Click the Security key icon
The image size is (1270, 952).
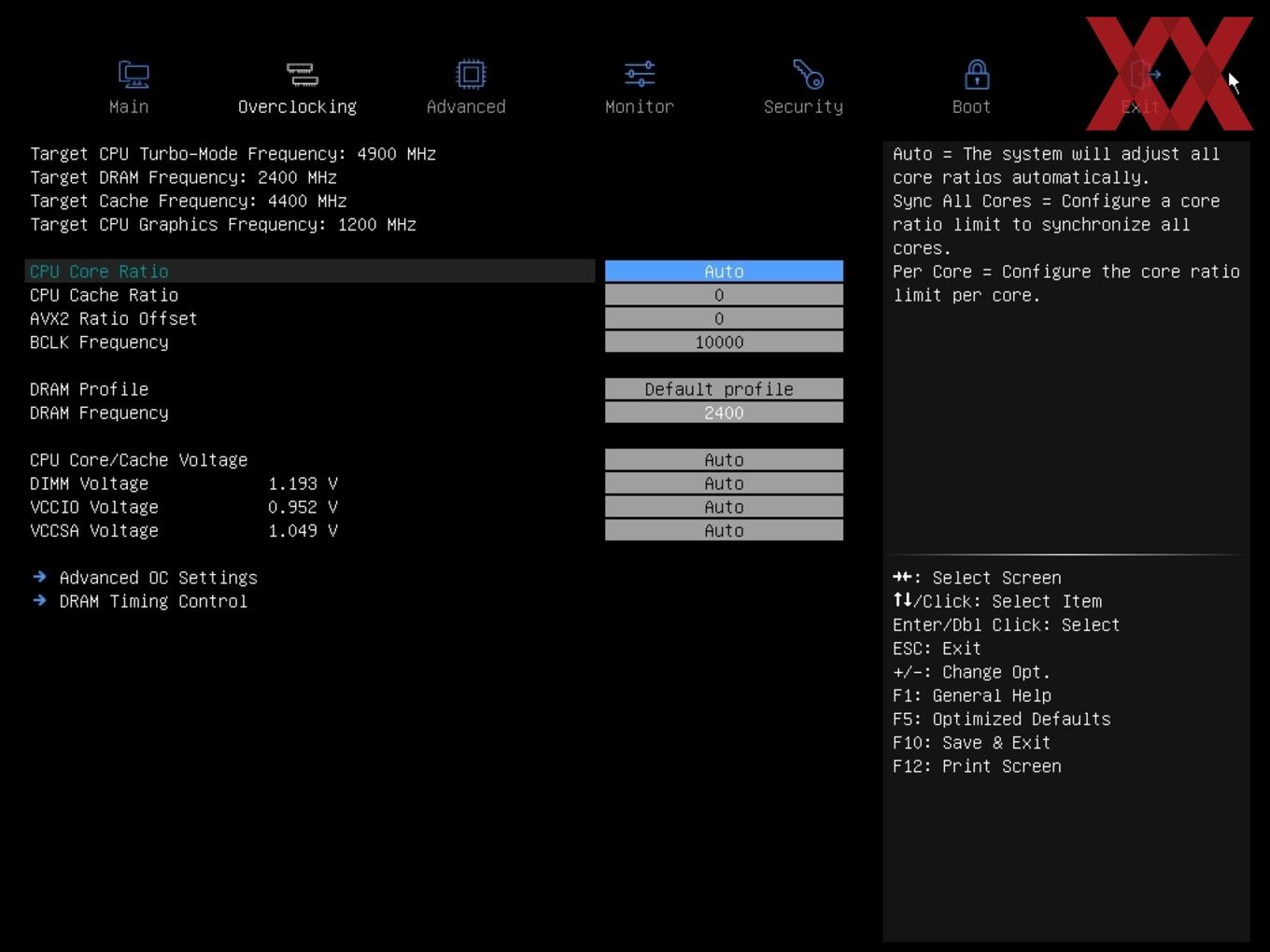[808, 75]
